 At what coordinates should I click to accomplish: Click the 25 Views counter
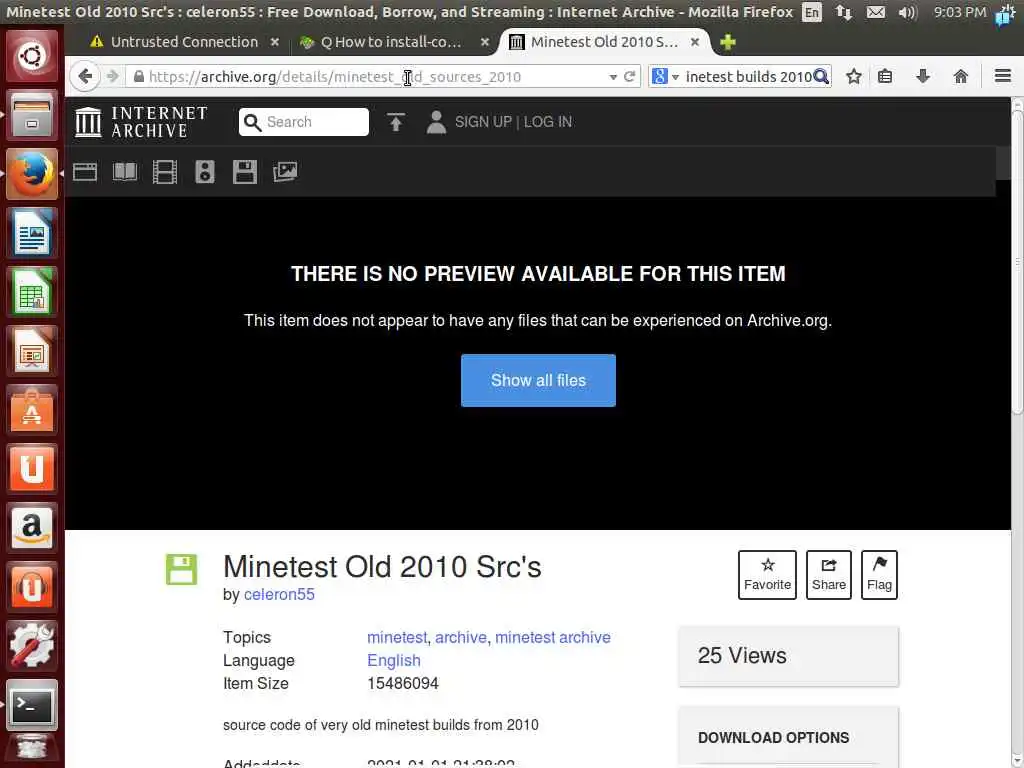(x=788, y=656)
